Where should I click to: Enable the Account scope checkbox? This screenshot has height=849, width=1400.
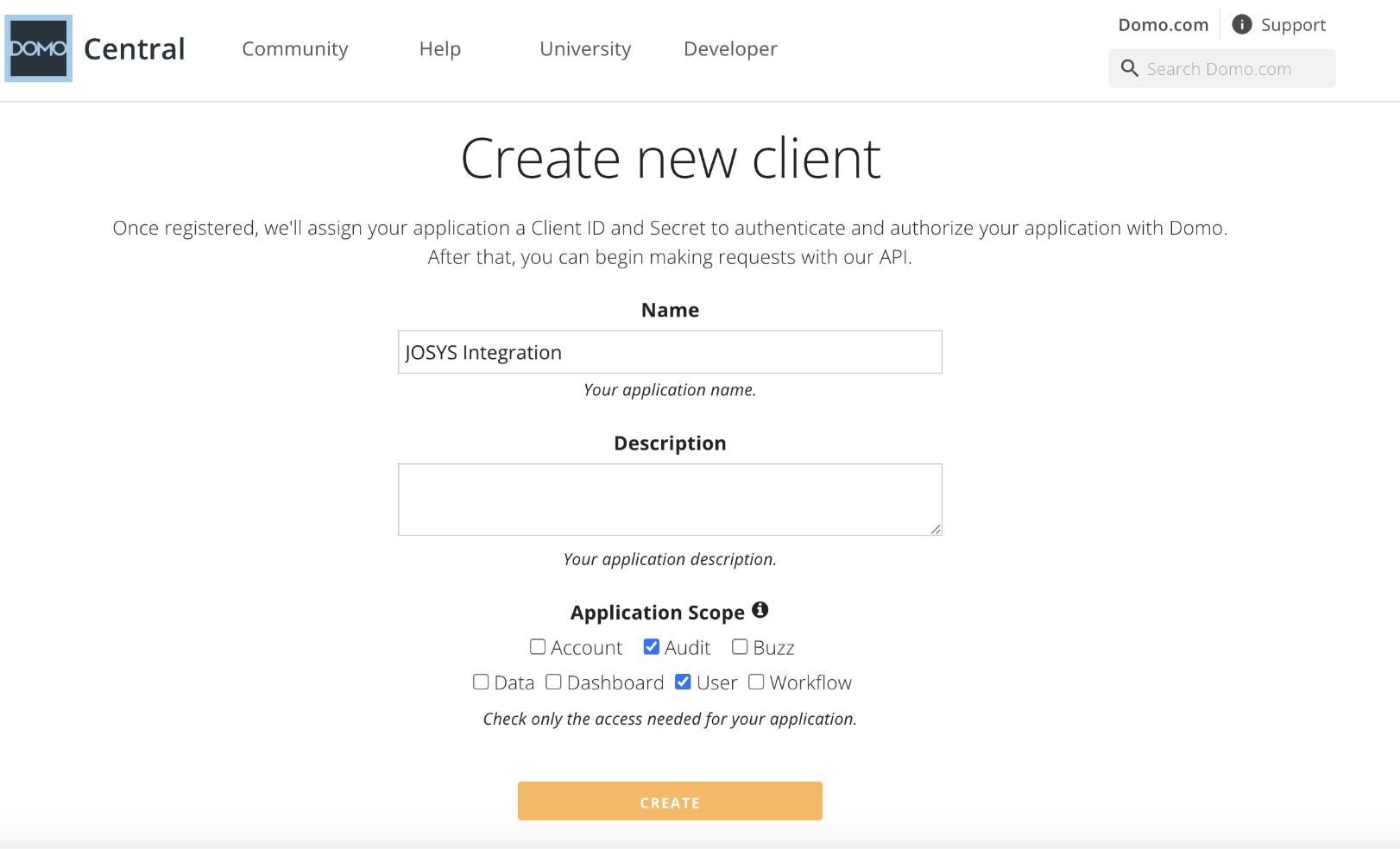click(x=538, y=647)
